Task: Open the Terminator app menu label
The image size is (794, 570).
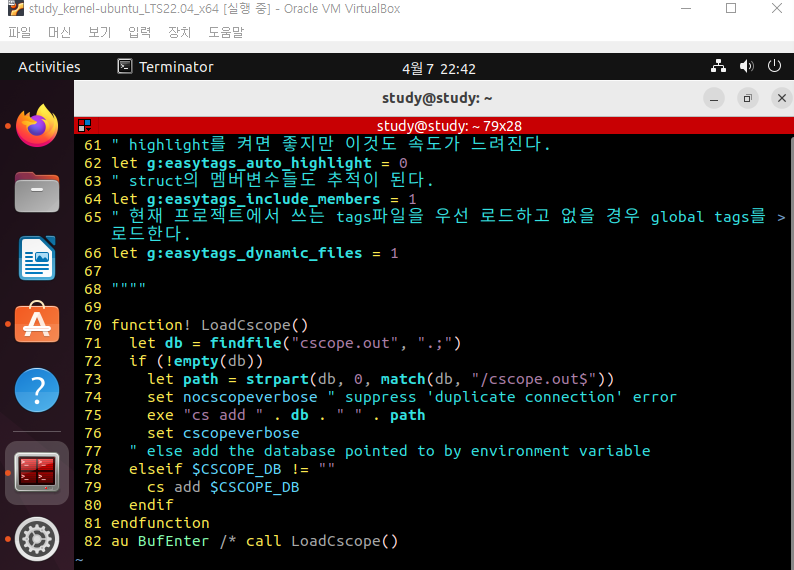Action: [x=176, y=67]
